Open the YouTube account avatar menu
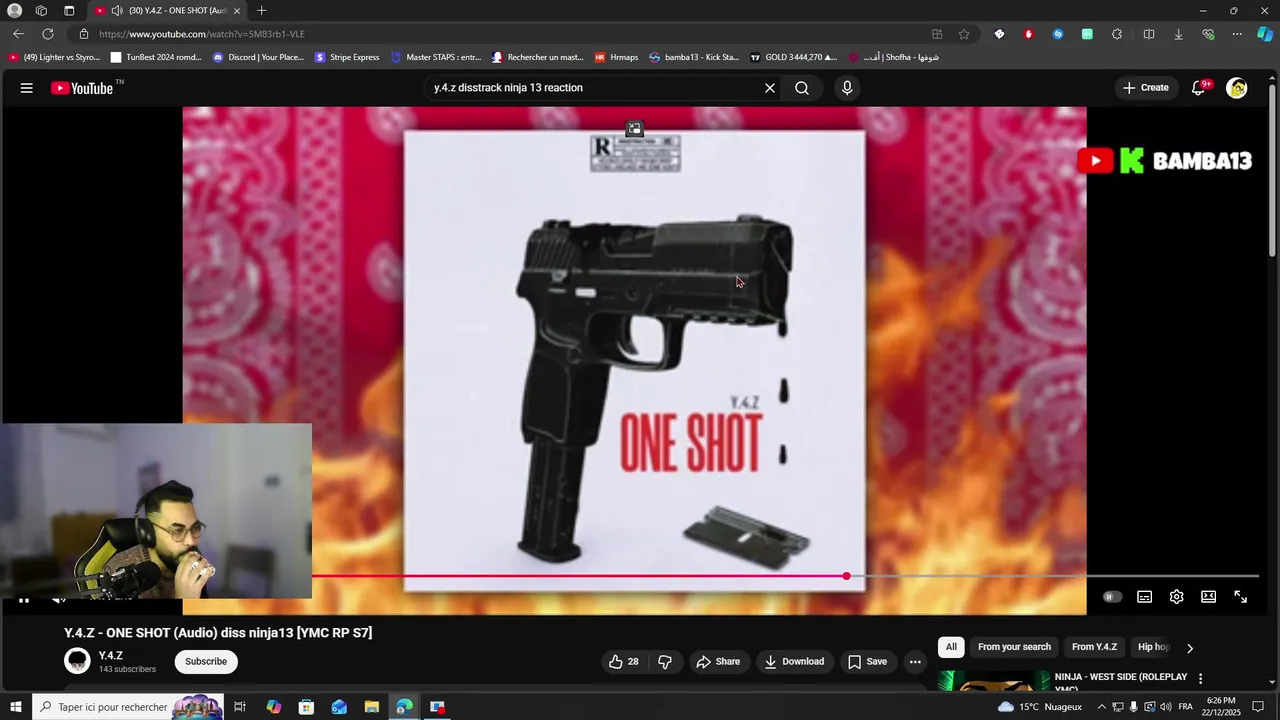 [1237, 88]
